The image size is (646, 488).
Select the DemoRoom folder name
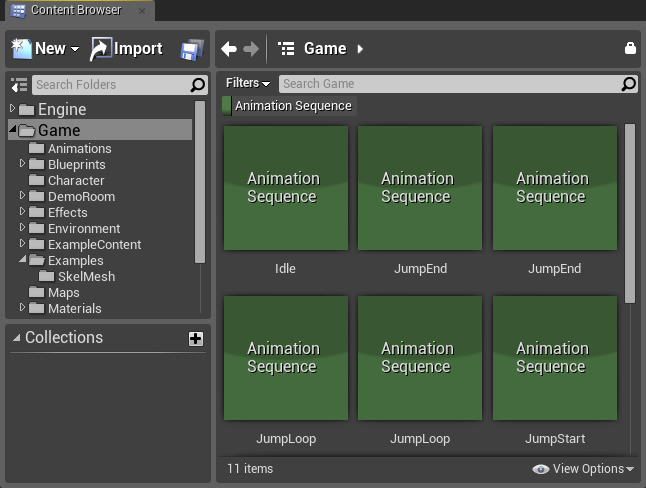click(81, 197)
